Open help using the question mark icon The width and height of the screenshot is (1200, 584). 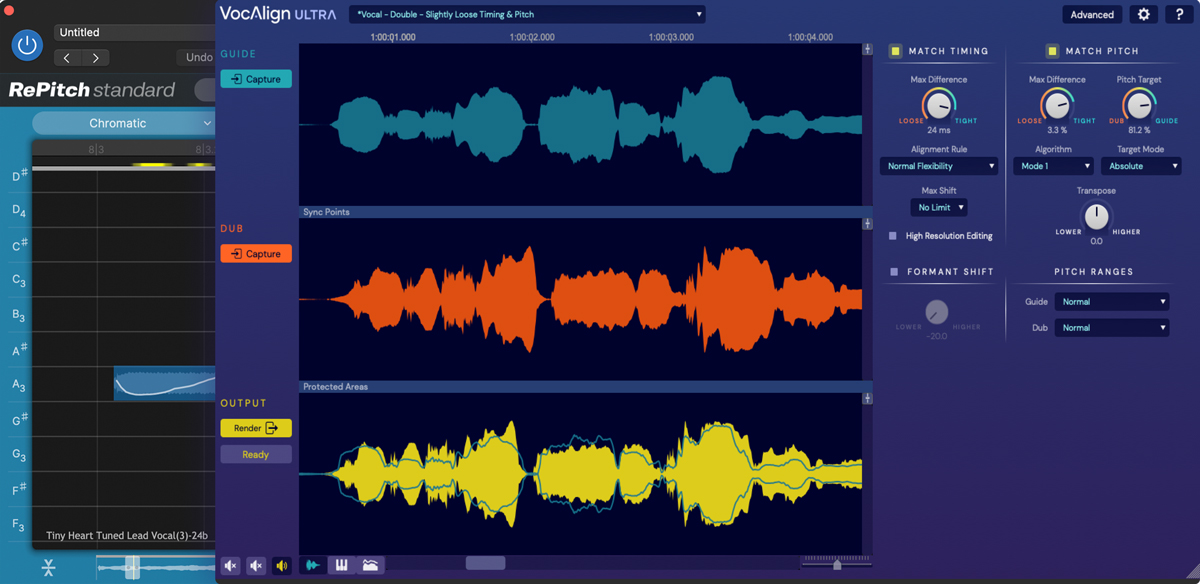(x=1178, y=14)
